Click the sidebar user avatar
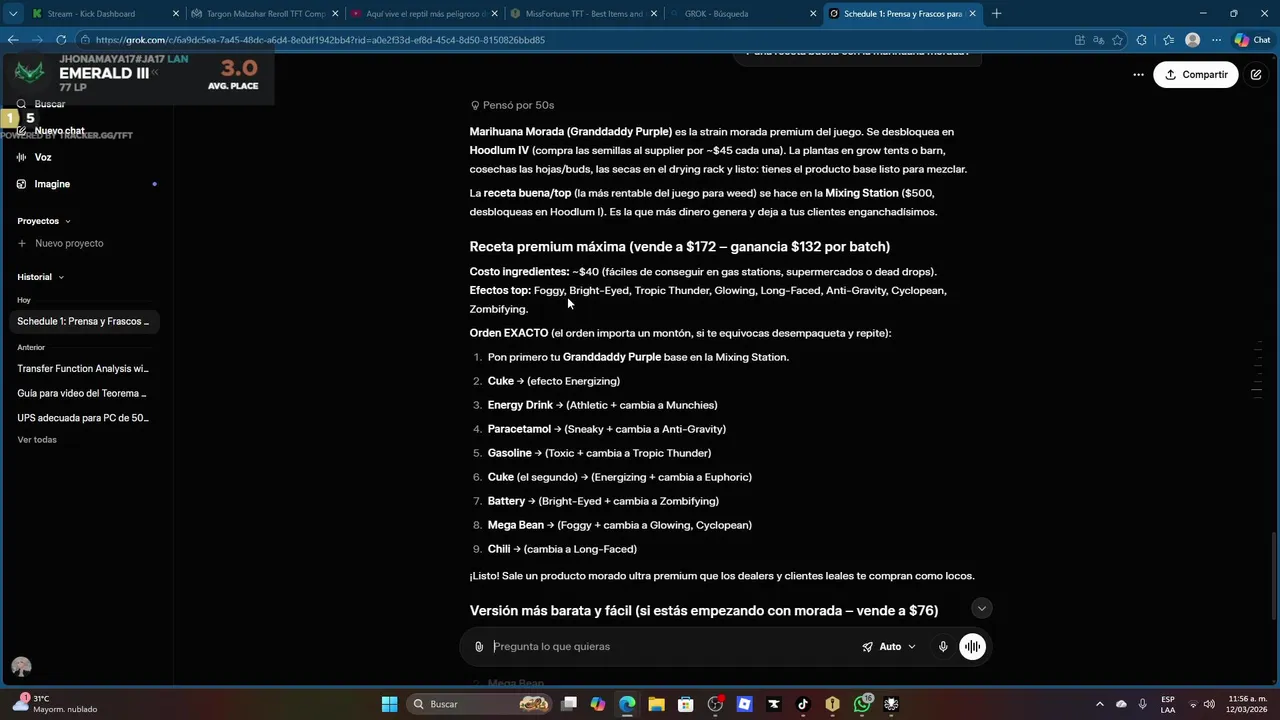This screenshot has width=1280, height=720. coord(21,667)
